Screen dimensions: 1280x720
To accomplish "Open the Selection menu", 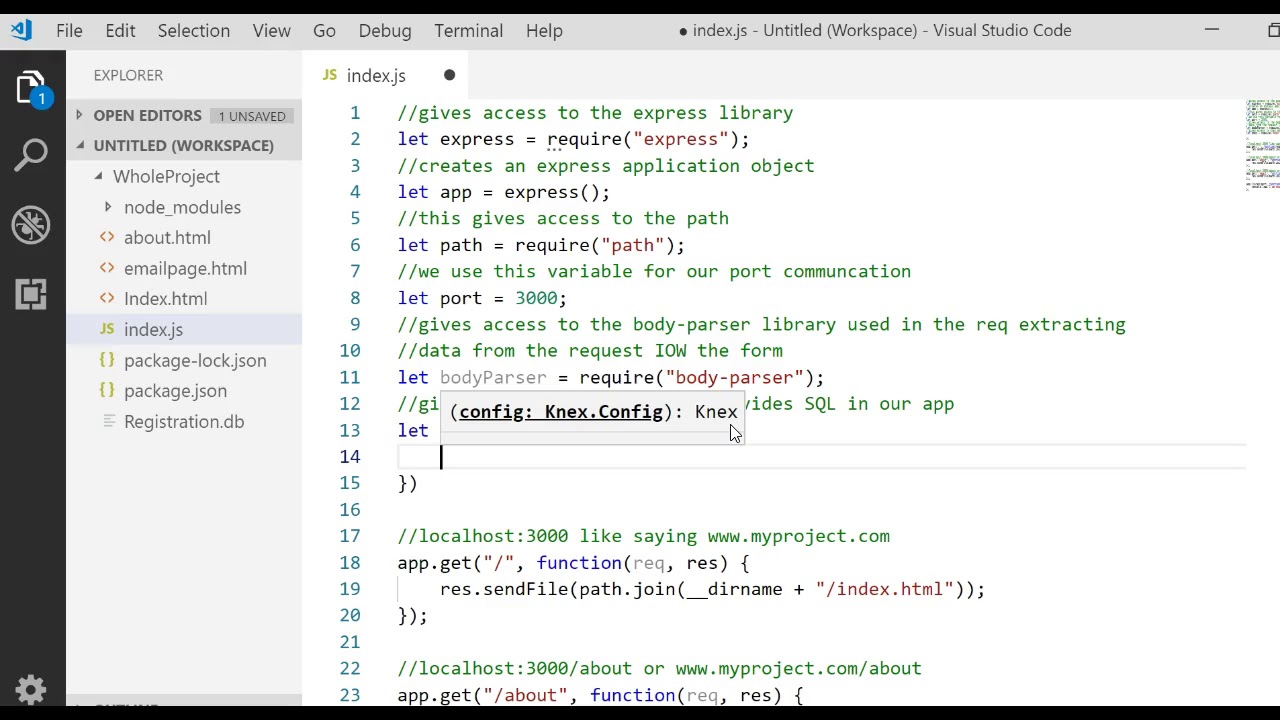I will pos(194,31).
